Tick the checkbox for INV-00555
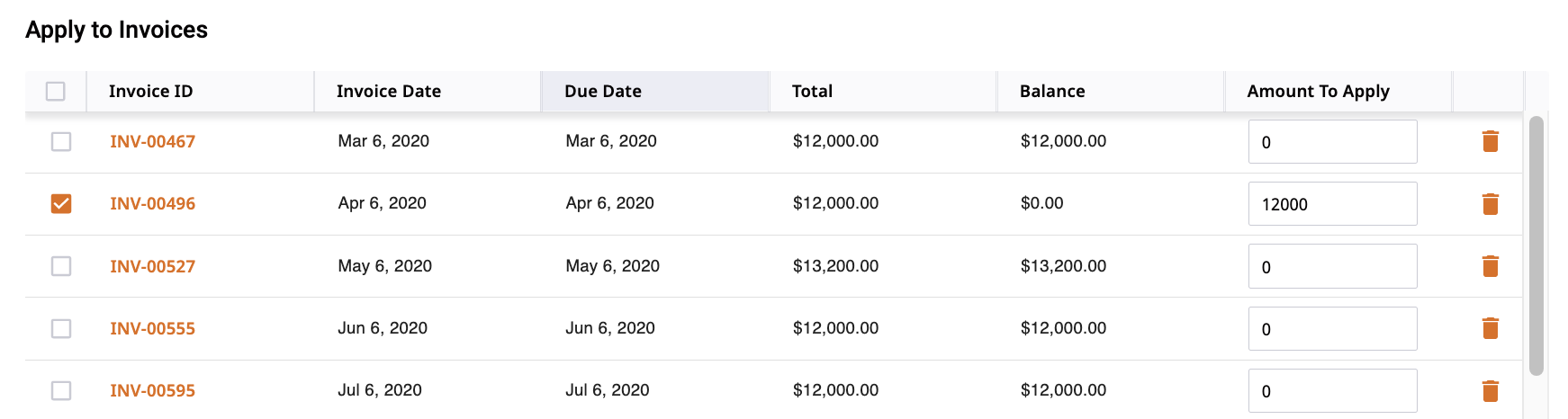 tap(61, 328)
